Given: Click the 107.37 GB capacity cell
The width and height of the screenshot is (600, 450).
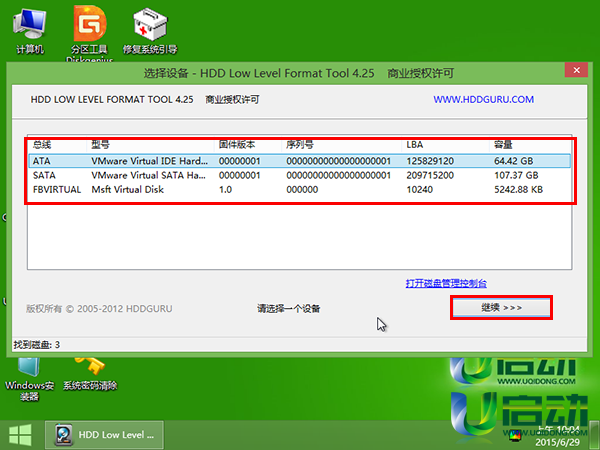Looking at the screenshot, I should tap(516, 175).
